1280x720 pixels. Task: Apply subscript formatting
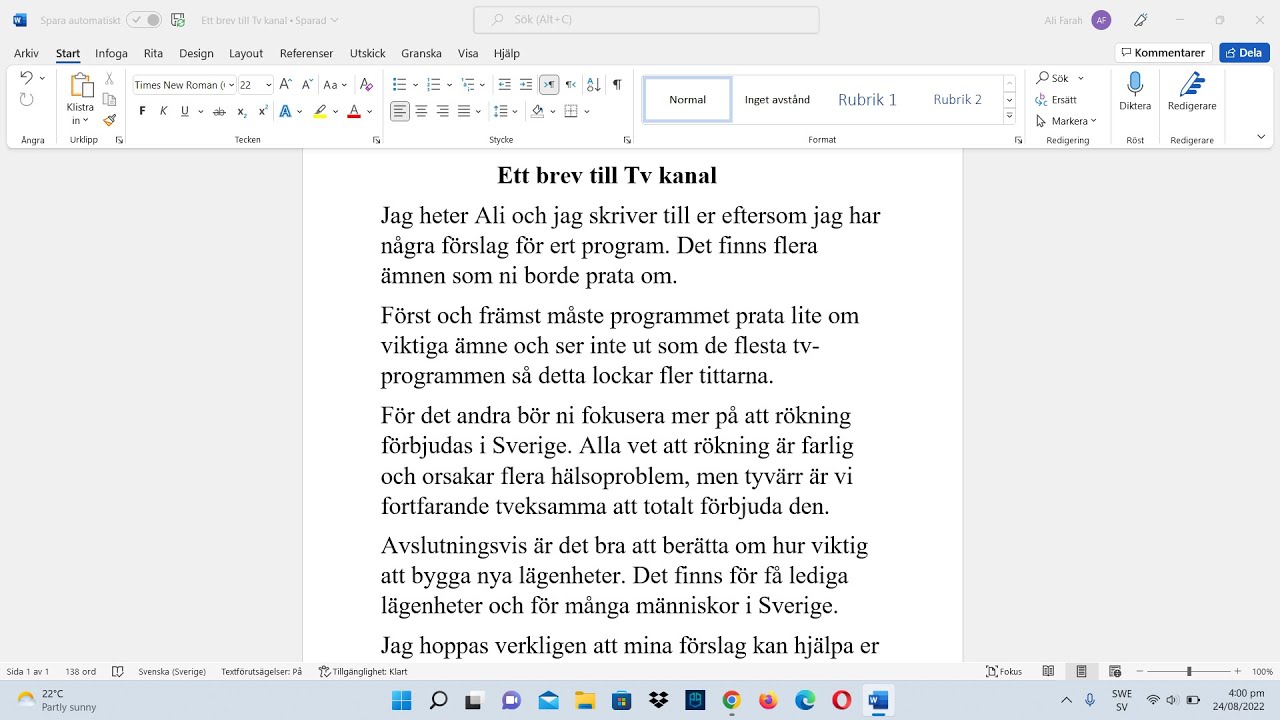[242, 111]
